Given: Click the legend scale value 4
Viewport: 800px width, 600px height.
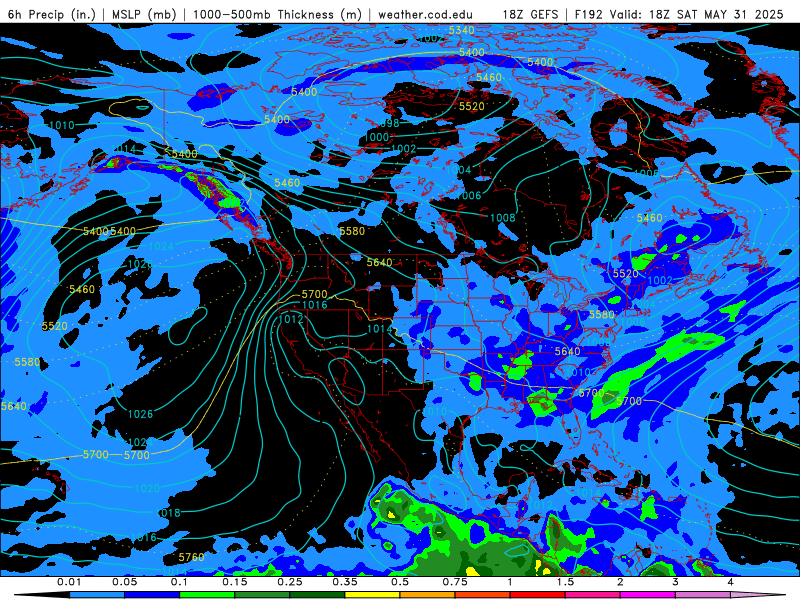Looking at the screenshot, I should click(730, 582).
